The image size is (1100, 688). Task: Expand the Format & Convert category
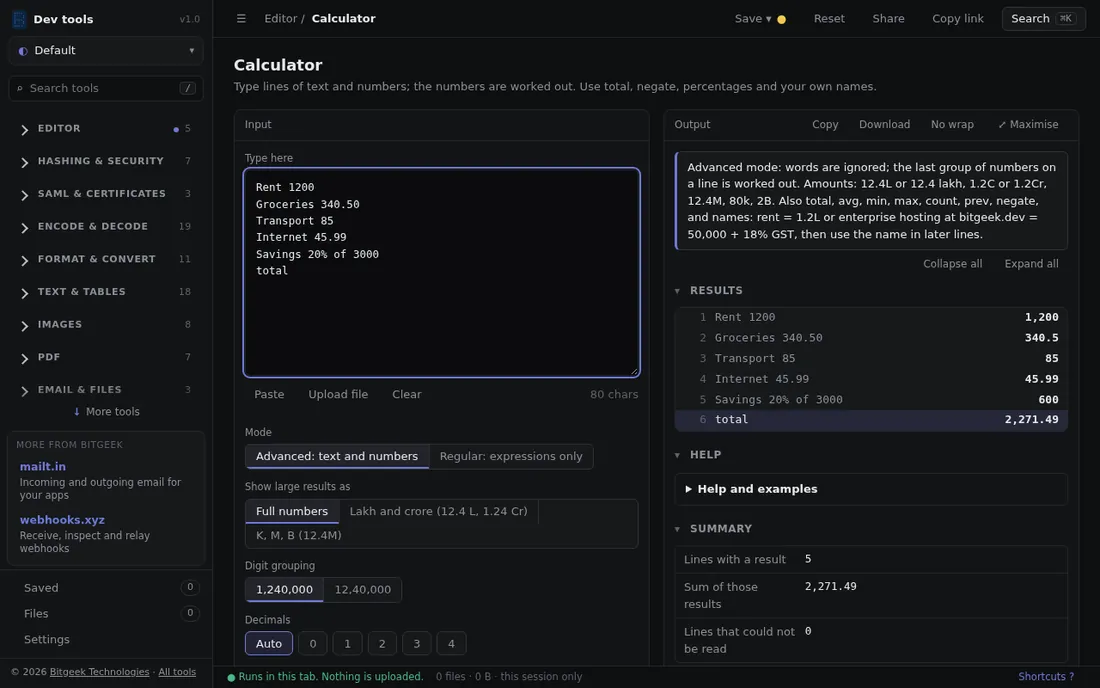tap(105, 259)
